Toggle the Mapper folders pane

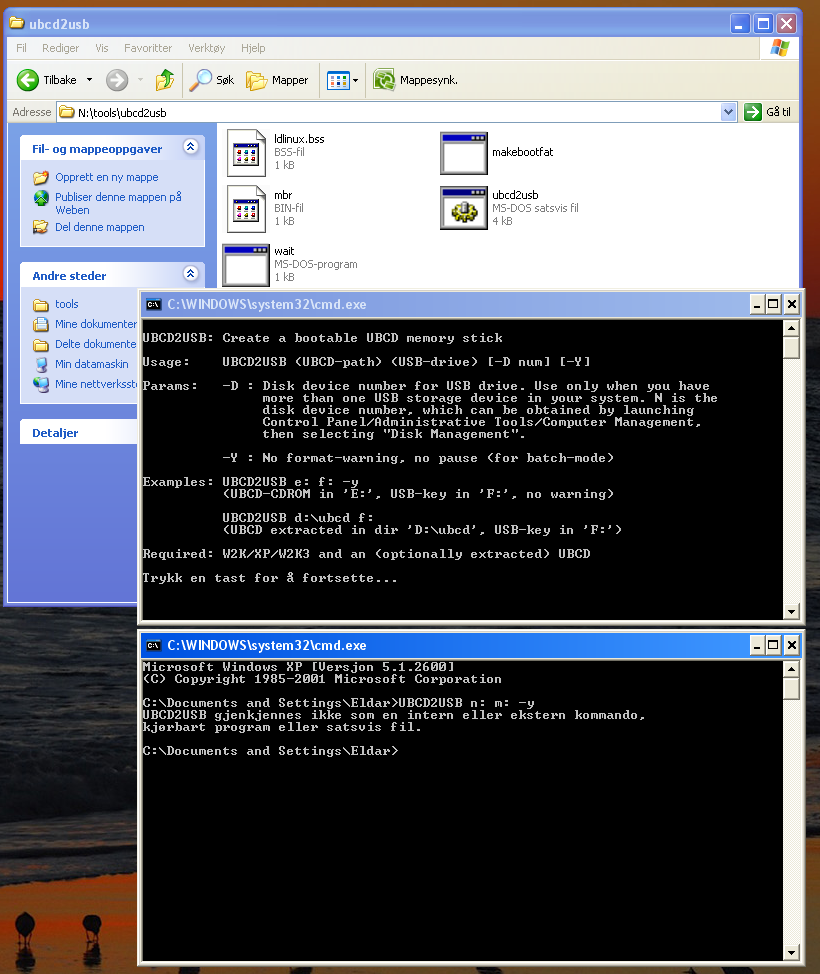click(x=277, y=80)
